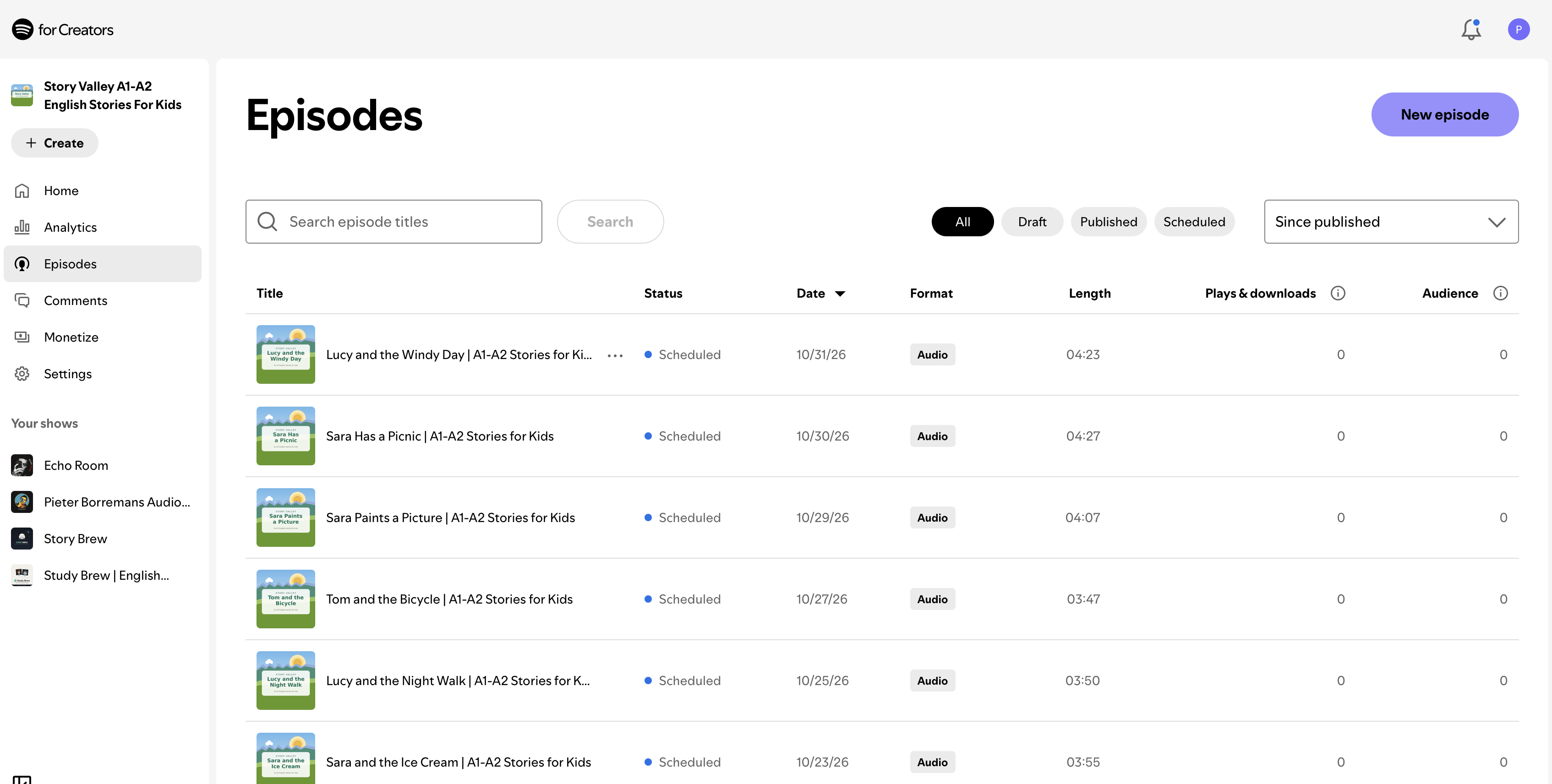
Task: Open Sara and the Ice Cream episode title
Action: (458, 762)
